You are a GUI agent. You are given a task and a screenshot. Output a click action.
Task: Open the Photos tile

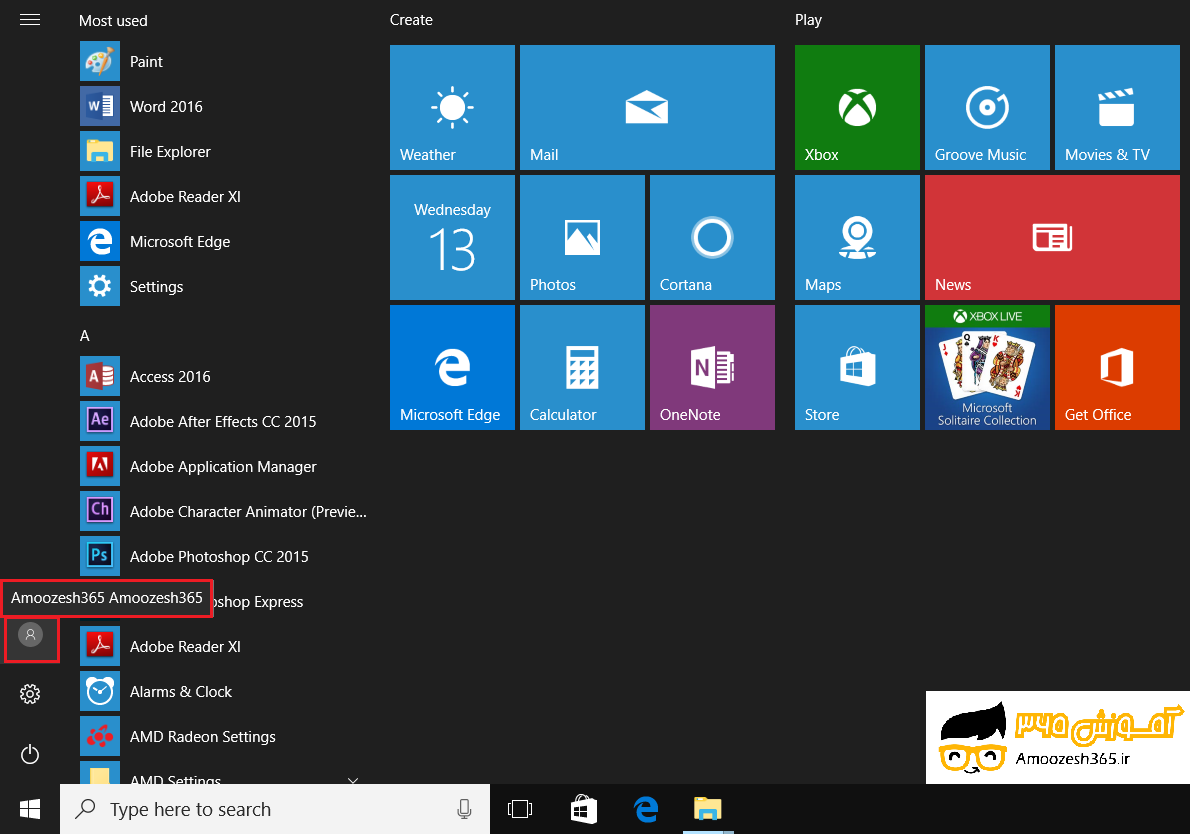[582, 238]
